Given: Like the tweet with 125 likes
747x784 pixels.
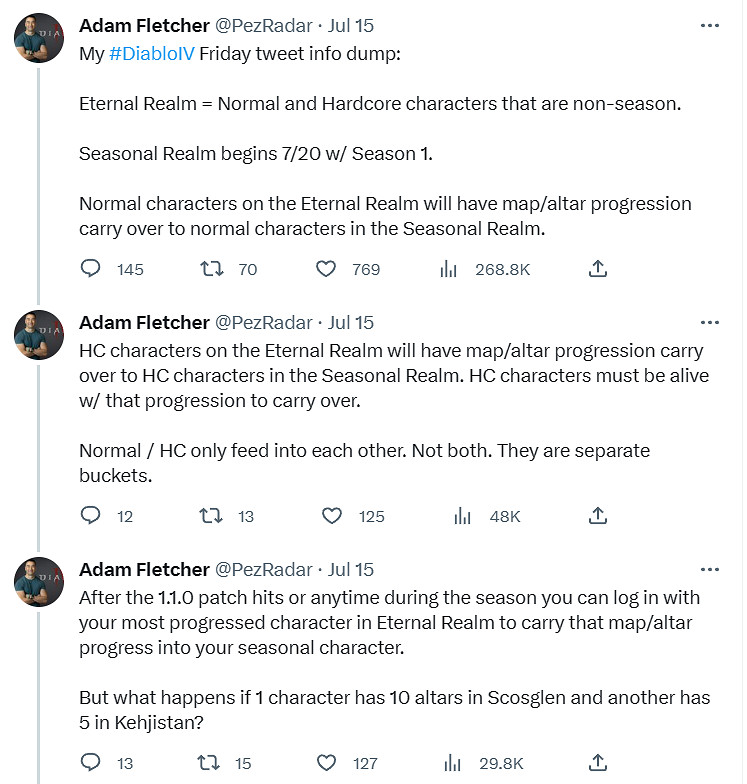Looking at the screenshot, I should (332, 516).
